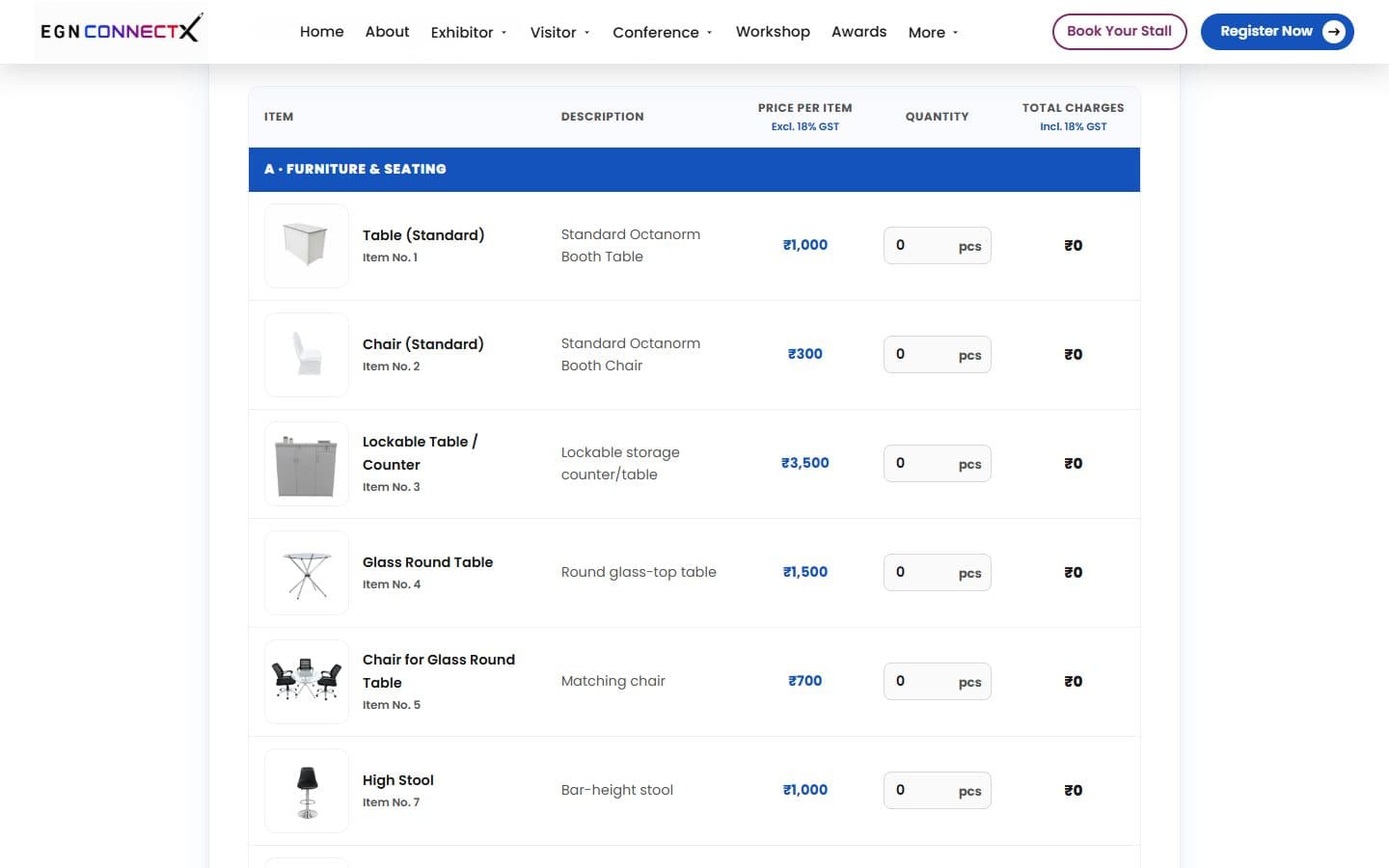1389x868 pixels.
Task: Expand the Visitor dropdown menu
Action: (x=559, y=32)
